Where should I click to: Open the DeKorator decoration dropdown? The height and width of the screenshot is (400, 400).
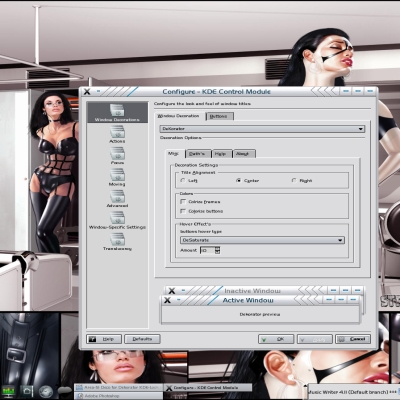click(262, 129)
